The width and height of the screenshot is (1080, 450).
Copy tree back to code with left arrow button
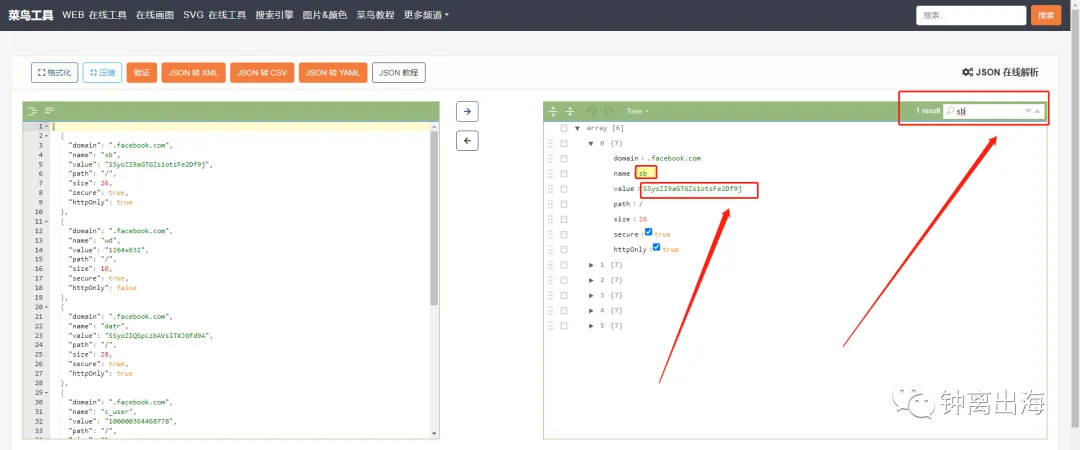coord(467,141)
